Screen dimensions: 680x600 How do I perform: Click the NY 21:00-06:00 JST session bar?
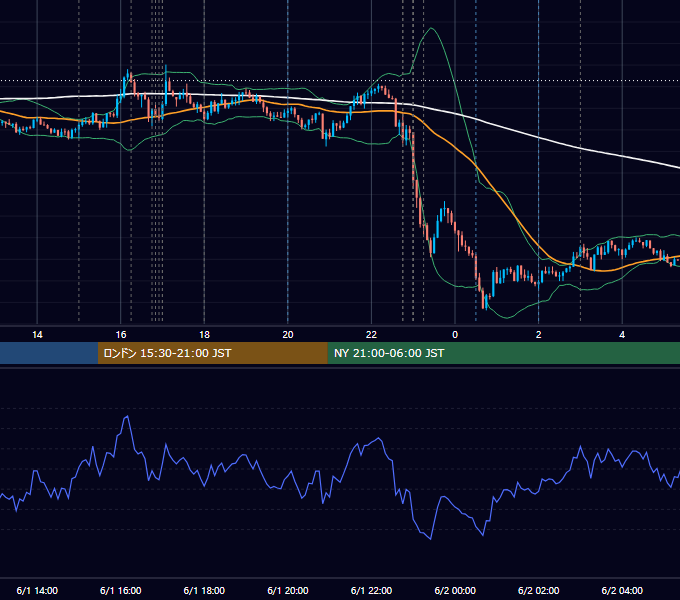click(503, 353)
